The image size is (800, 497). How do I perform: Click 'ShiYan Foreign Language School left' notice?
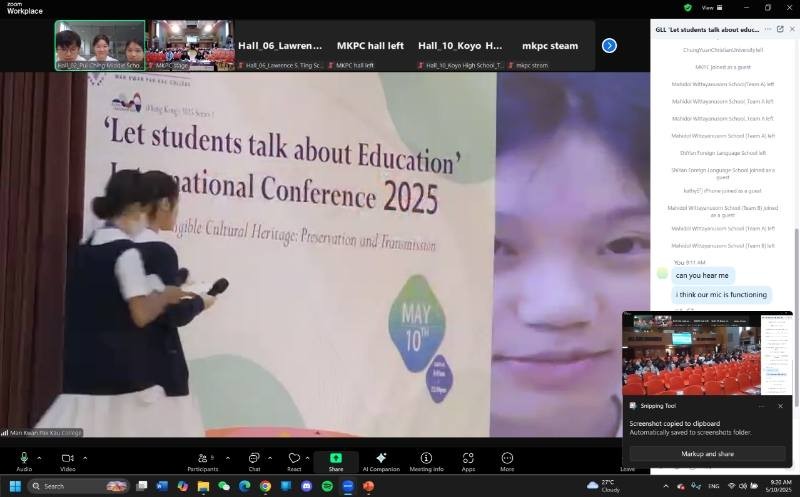point(723,153)
